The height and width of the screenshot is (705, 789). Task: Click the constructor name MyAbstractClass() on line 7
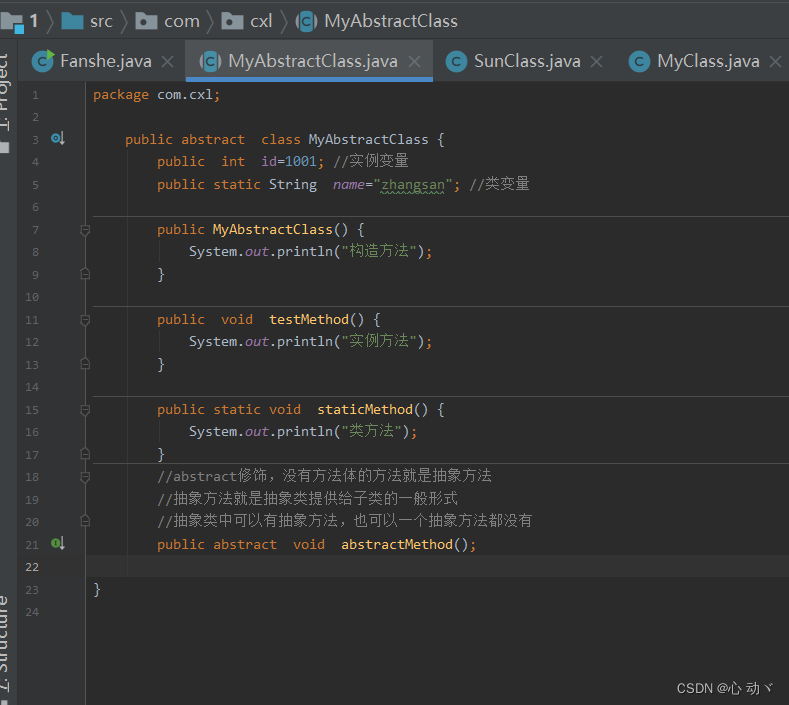280,229
